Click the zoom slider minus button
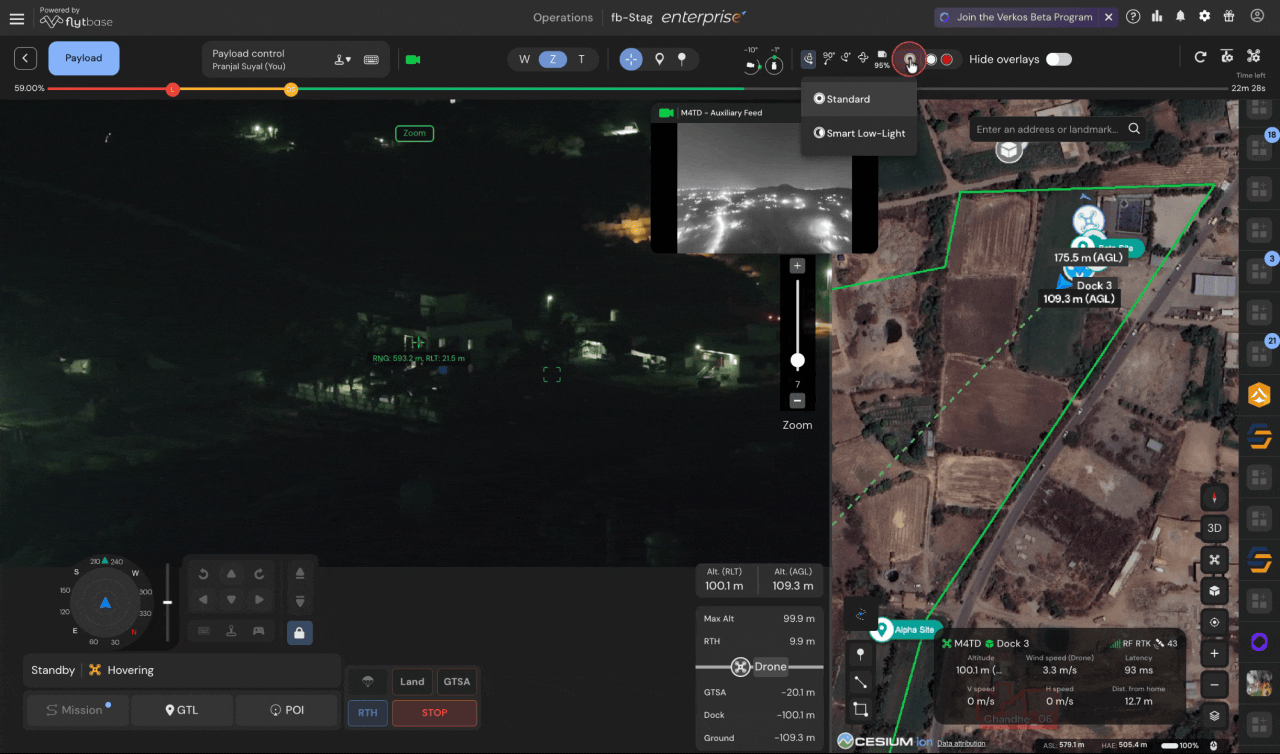The width and height of the screenshot is (1280, 754). click(797, 401)
